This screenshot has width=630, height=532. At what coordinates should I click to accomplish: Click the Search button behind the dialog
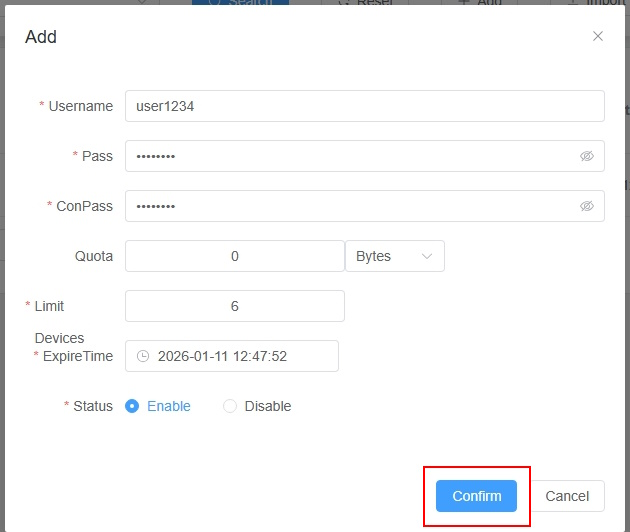click(240, 3)
